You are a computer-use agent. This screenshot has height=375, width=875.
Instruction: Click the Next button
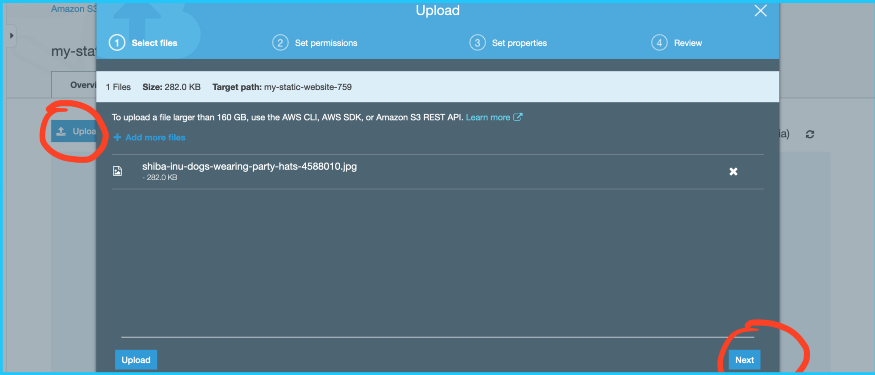pos(744,360)
